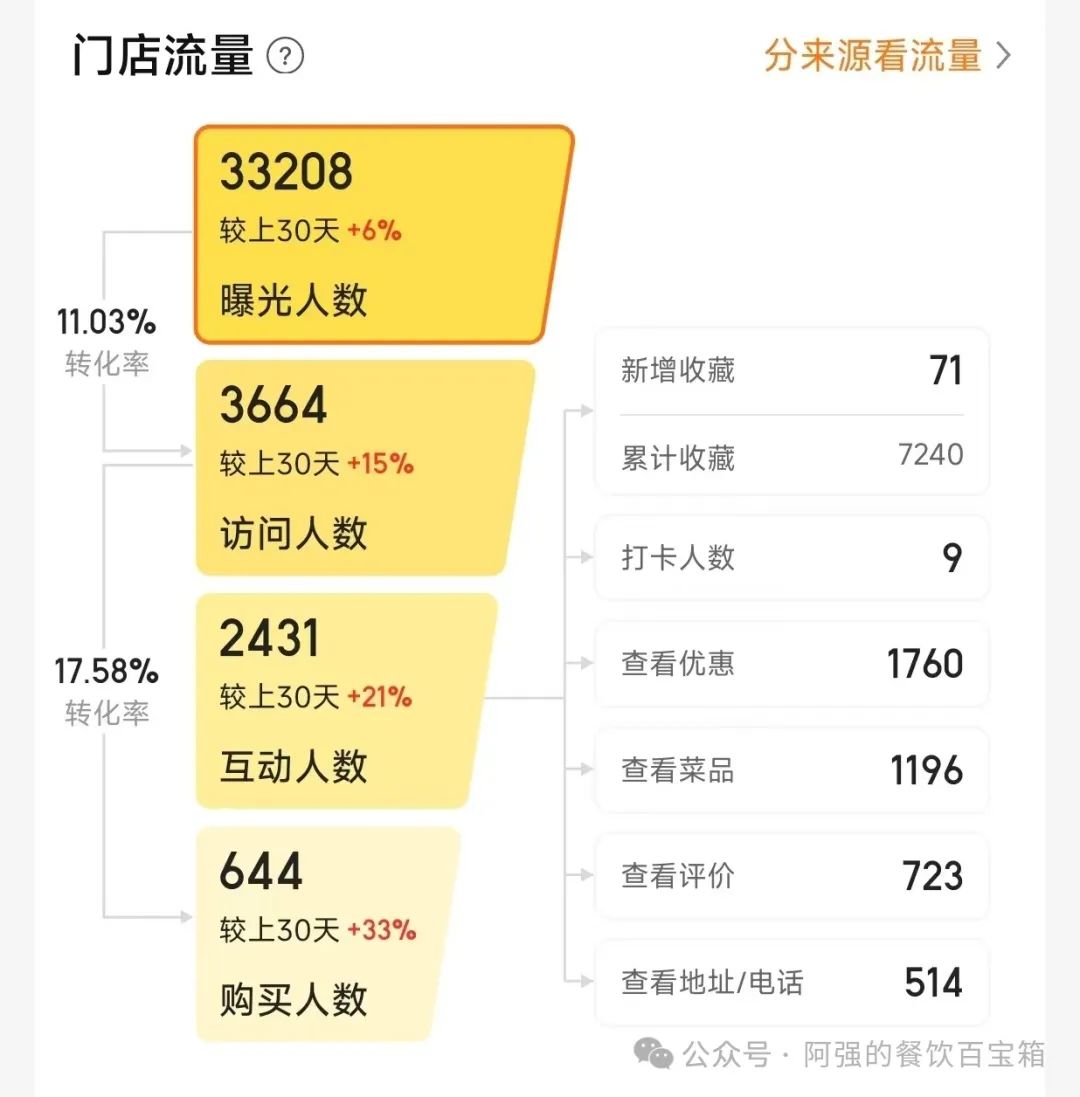Open the help icon beside 门店流量
The height and width of the screenshot is (1097, 1080).
coord(285,56)
